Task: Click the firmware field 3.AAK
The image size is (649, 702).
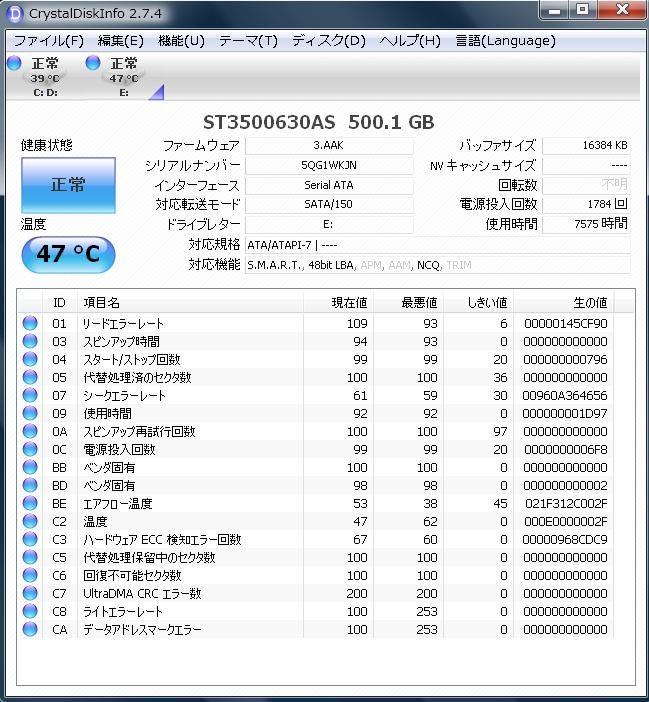Action: (329, 146)
